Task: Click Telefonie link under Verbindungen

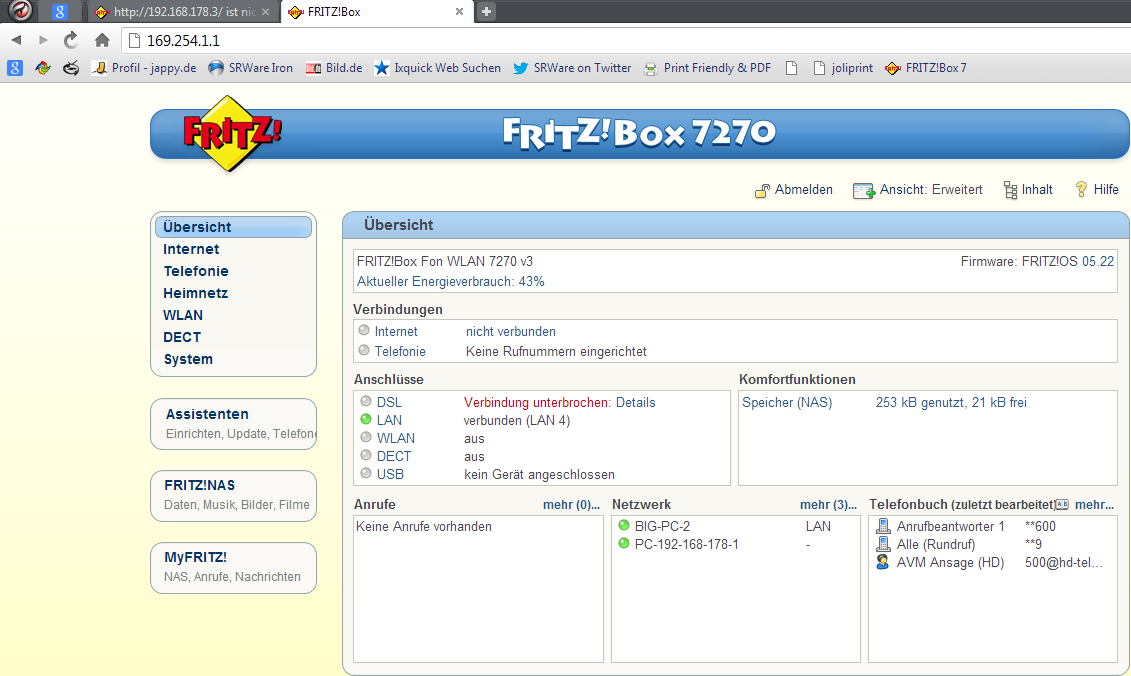Action: 400,351
